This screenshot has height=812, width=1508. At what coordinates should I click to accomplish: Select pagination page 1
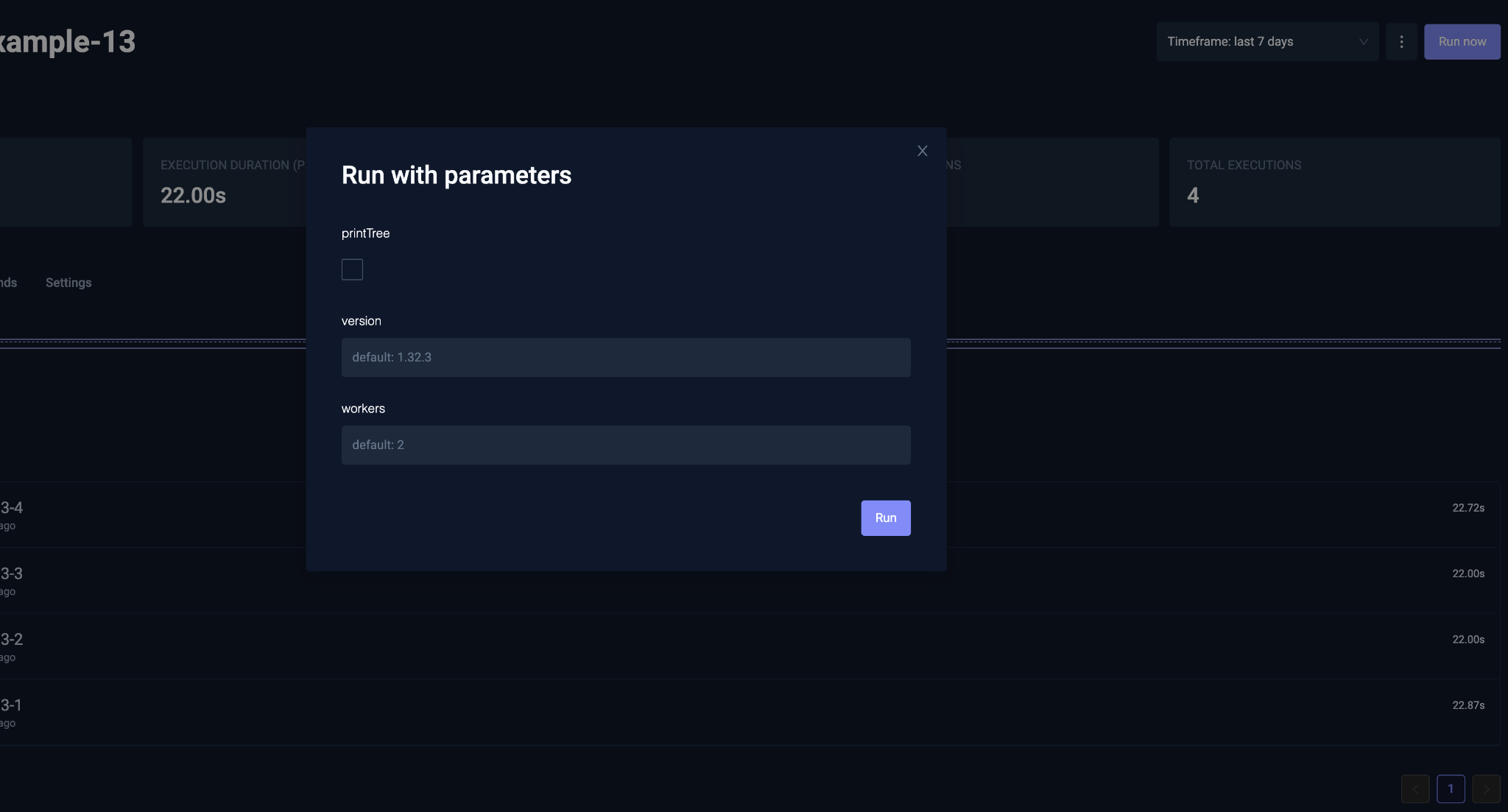[x=1451, y=788]
